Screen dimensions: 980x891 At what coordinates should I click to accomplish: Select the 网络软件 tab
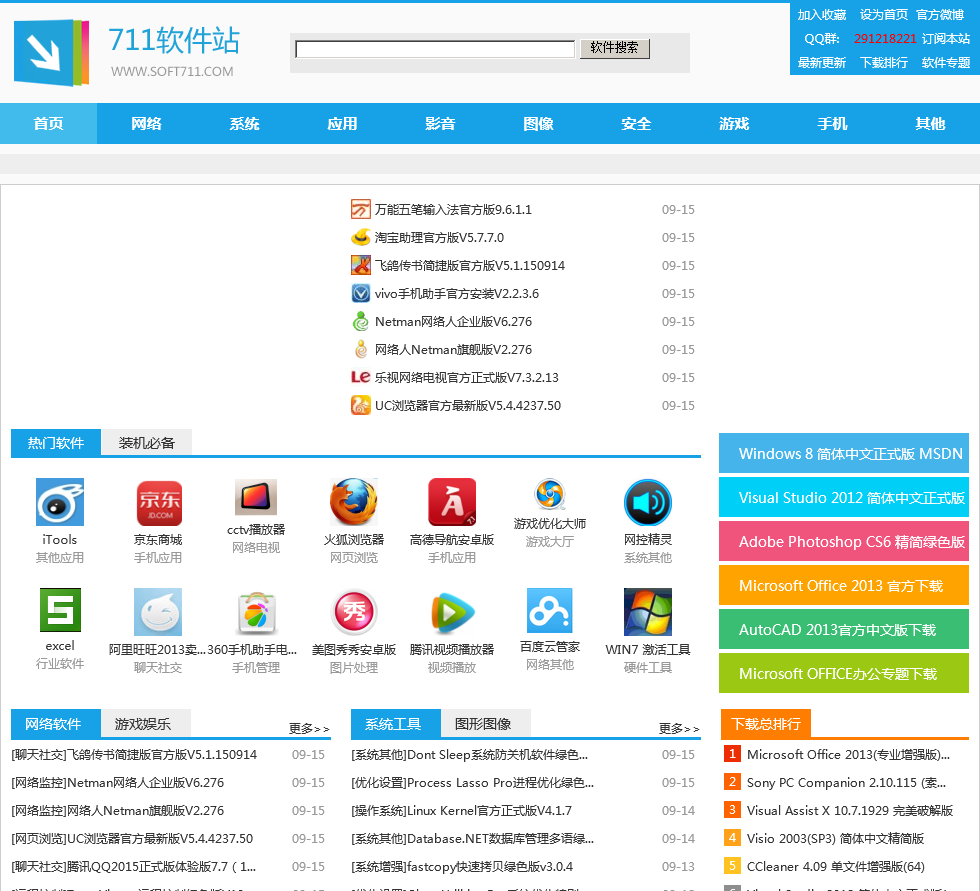(56, 724)
